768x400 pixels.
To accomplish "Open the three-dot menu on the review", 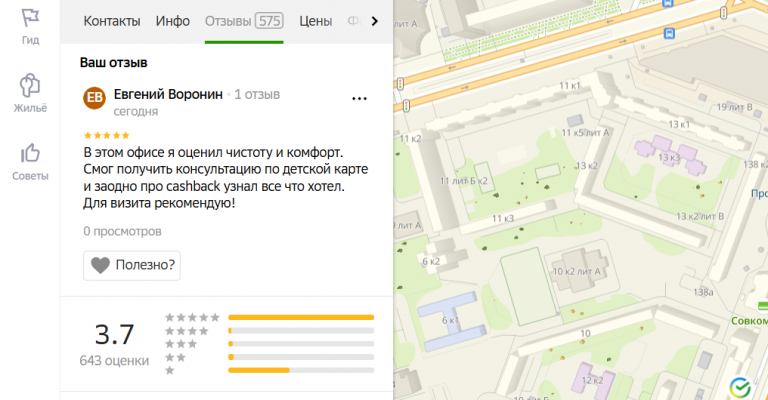I will [x=360, y=99].
